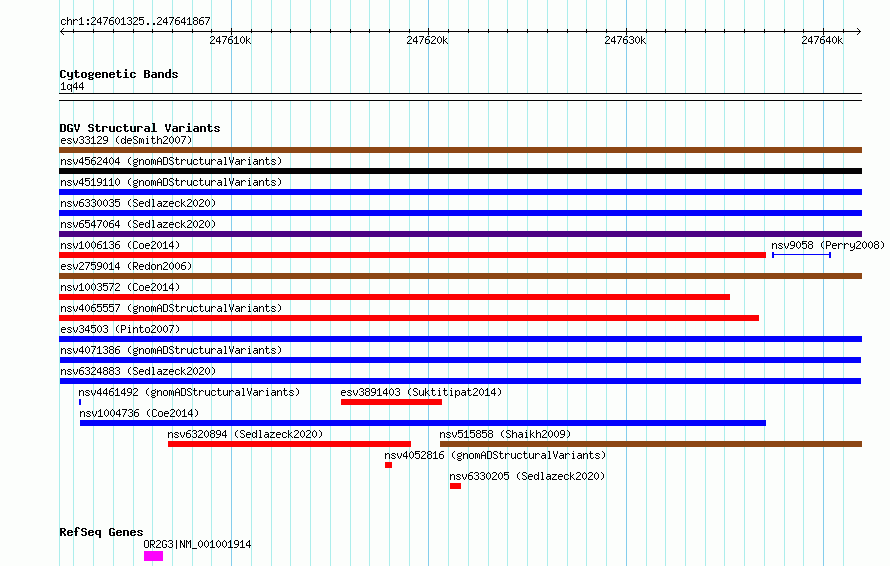Select the purple nsv6547064 variant bar

[460, 234]
